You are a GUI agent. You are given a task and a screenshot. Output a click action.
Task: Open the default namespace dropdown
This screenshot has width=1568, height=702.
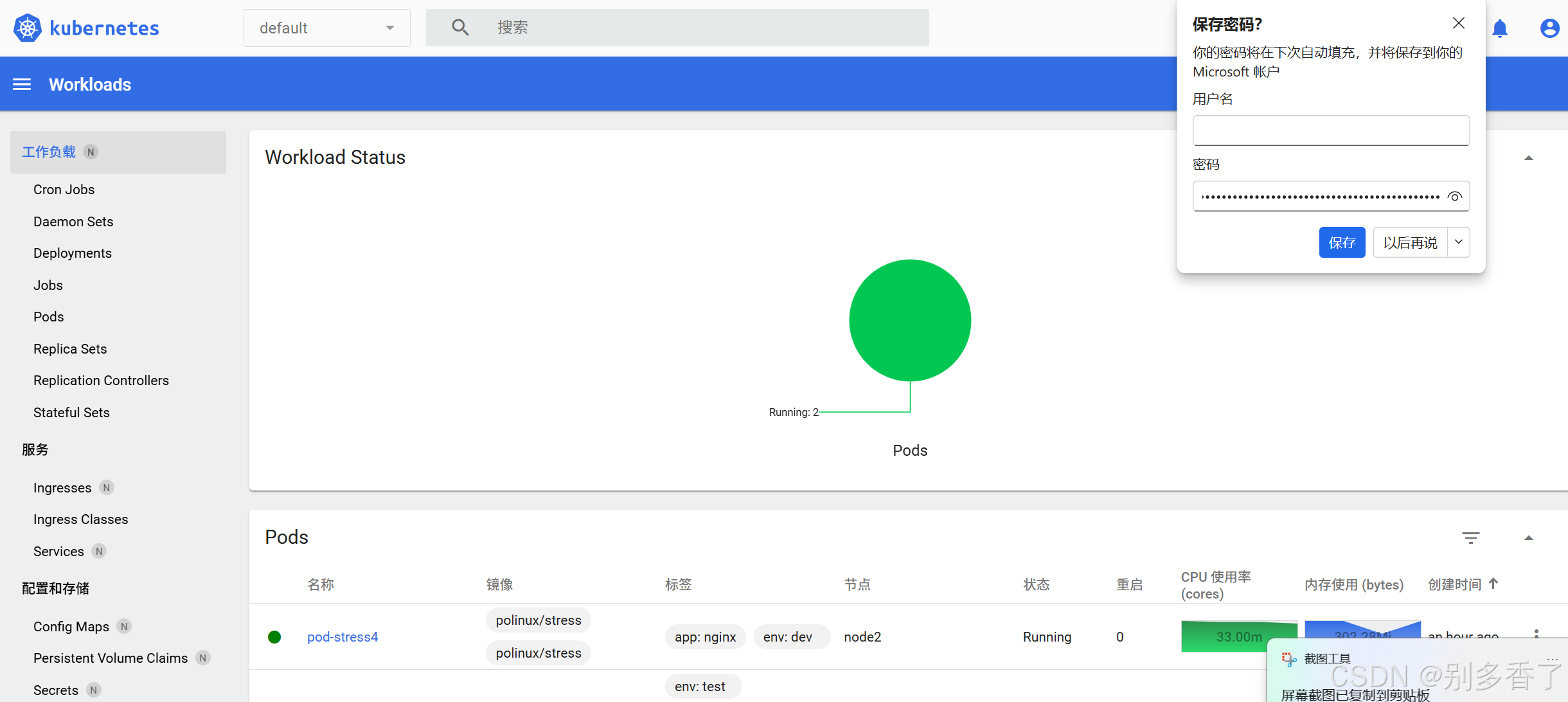coord(326,28)
